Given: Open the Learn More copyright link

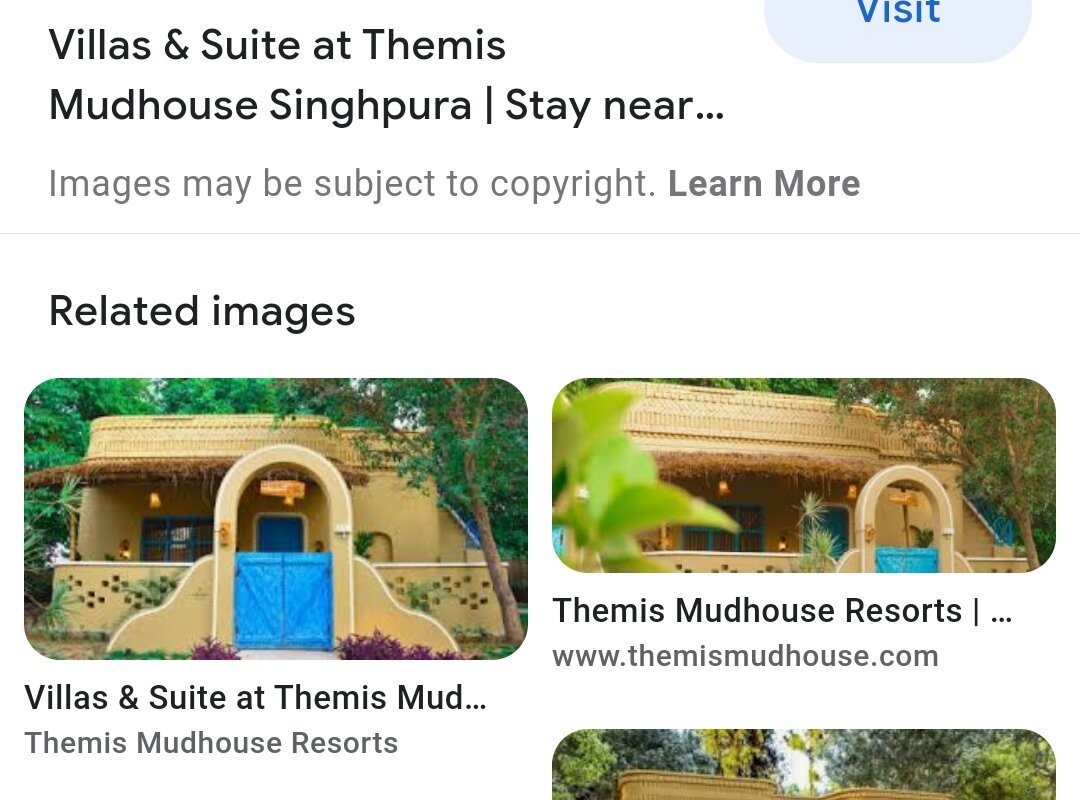Looking at the screenshot, I should (x=764, y=183).
